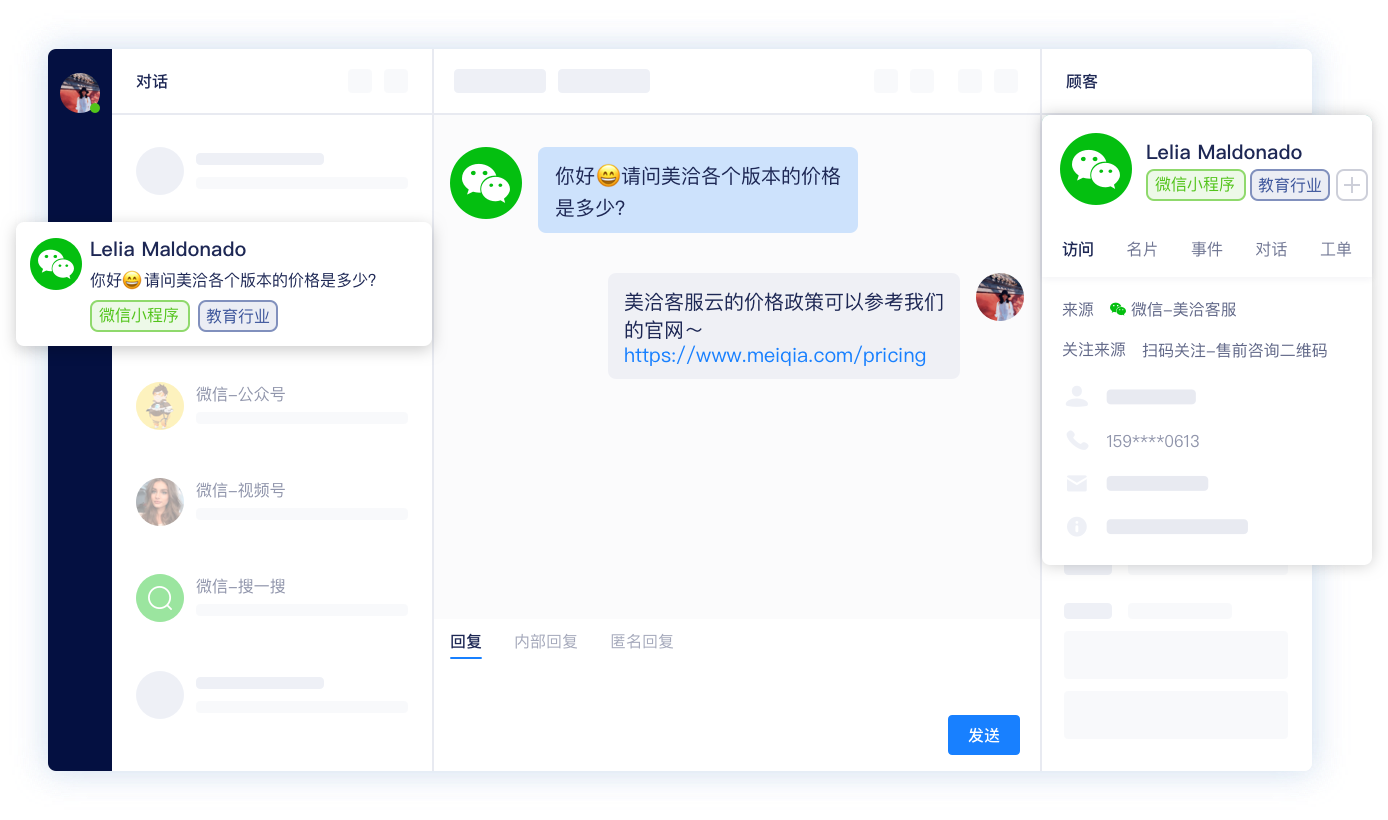This screenshot has width=1388, height=820.
Task: Click the green search icon for 微信-搜一搜
Action: coord(160,598)
